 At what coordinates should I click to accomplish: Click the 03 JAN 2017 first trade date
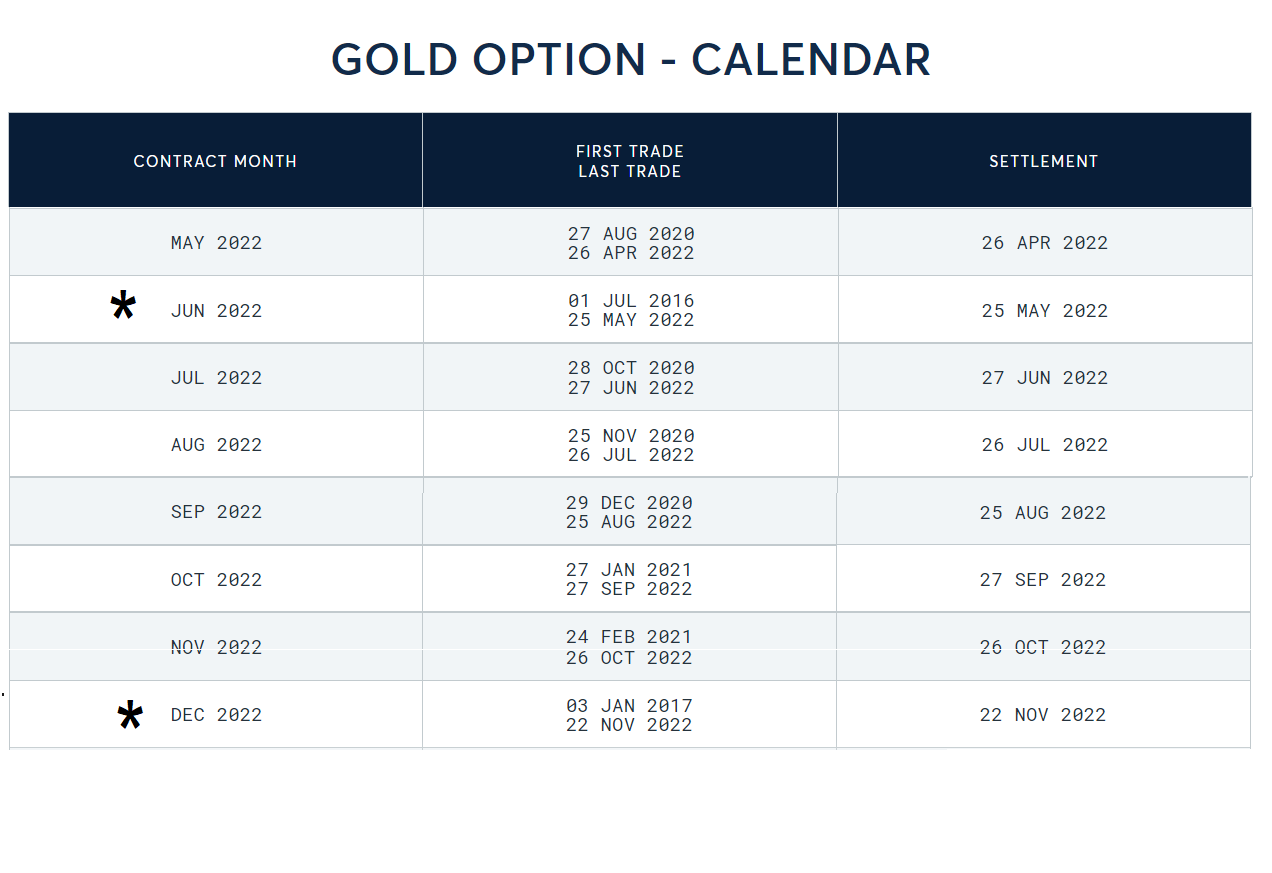[x=629, y=706]
